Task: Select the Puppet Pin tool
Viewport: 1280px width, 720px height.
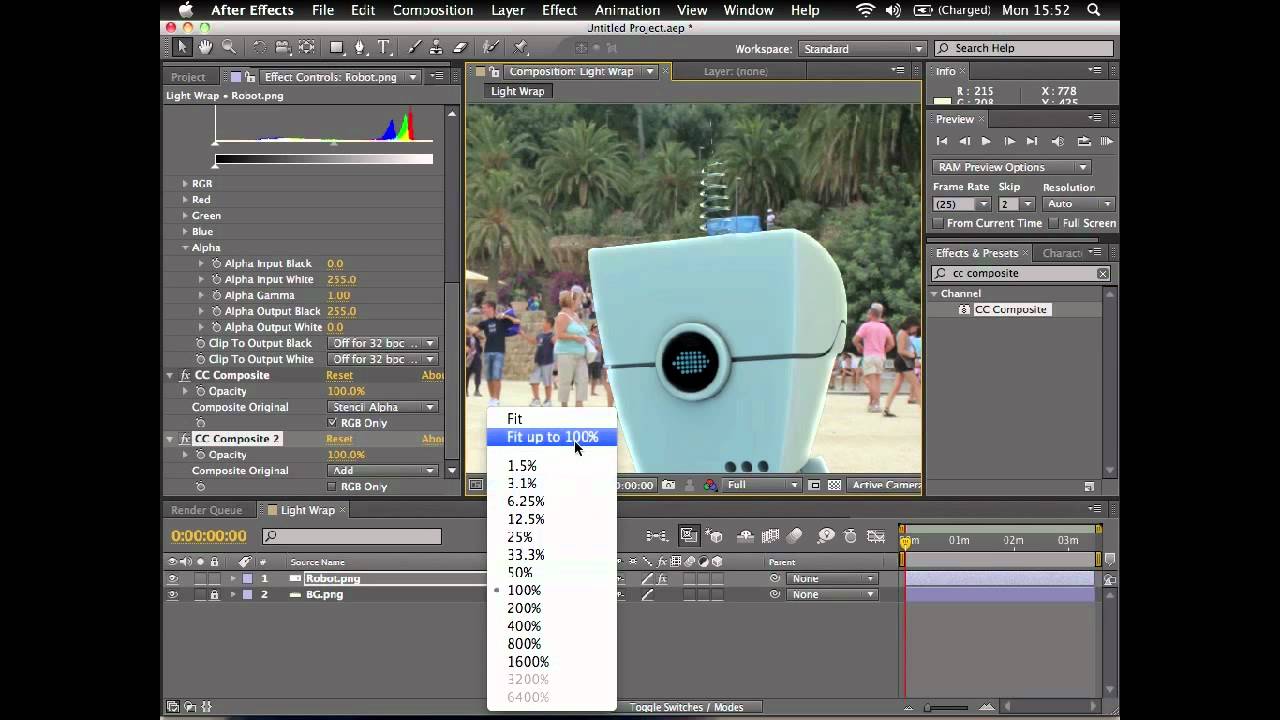Action: 521,47
